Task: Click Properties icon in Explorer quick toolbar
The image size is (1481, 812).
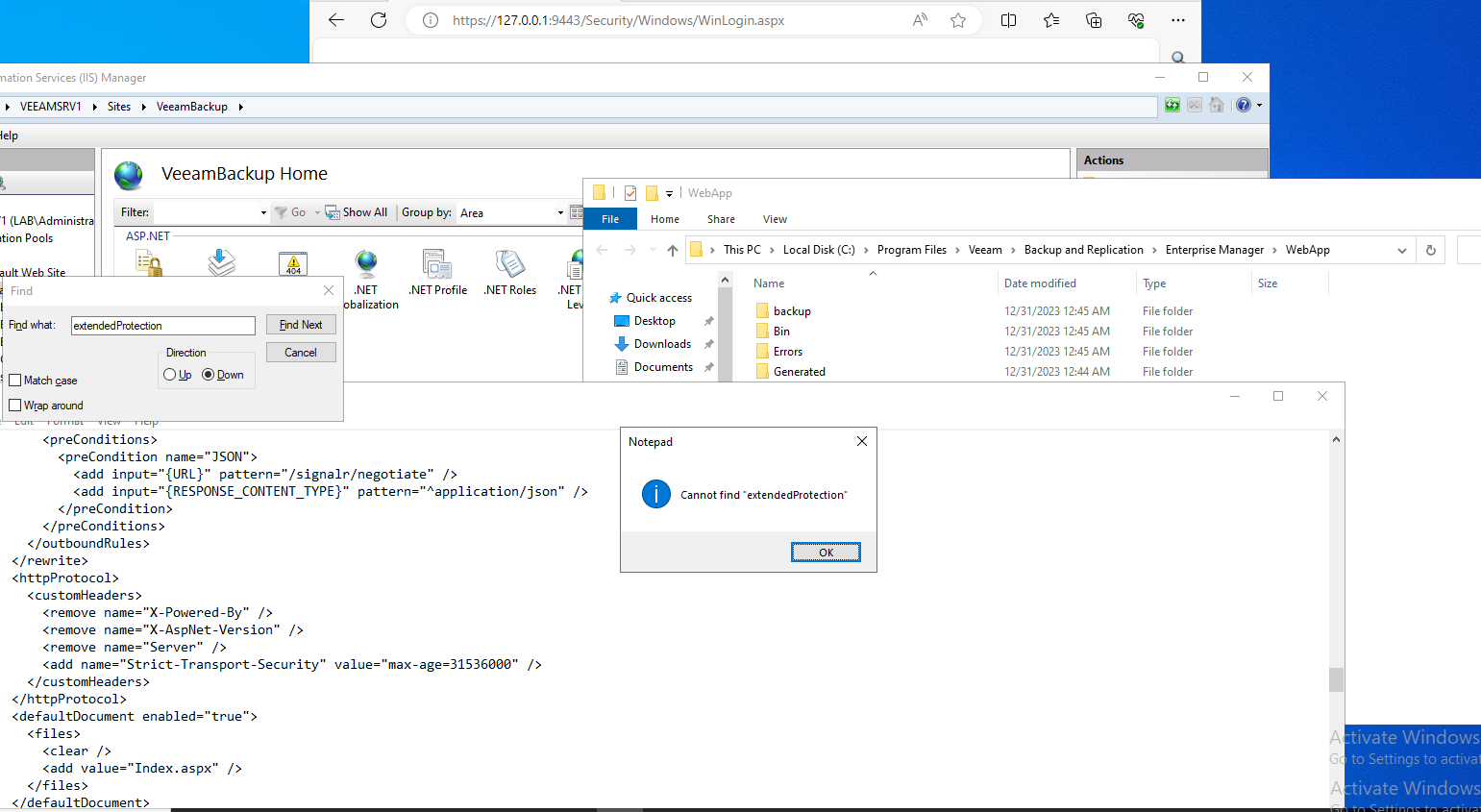Action: tap(630, 193)
